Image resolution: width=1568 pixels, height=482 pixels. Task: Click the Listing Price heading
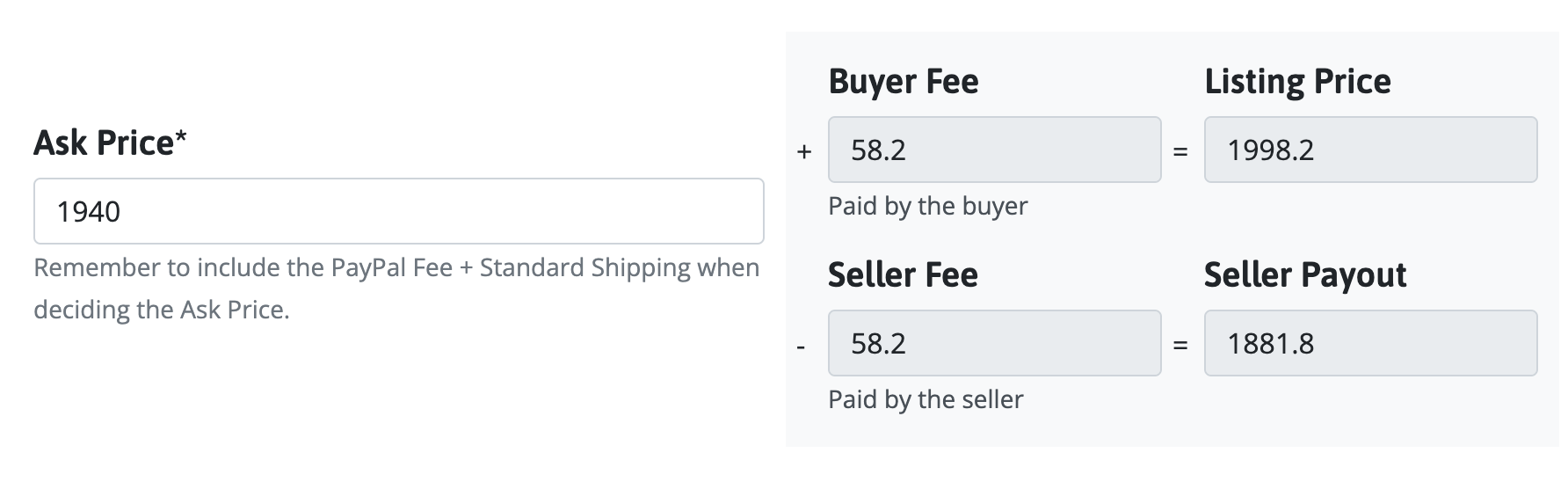(1297, 82)
